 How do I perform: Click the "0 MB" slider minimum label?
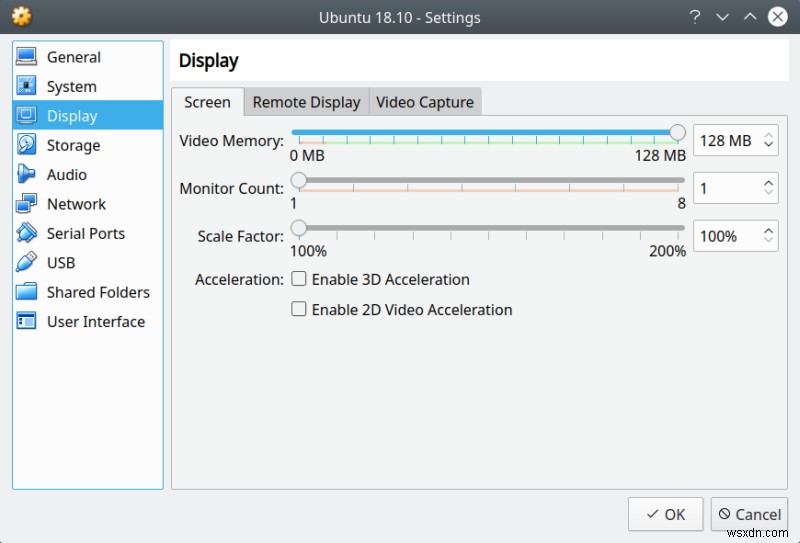(307, 155)
